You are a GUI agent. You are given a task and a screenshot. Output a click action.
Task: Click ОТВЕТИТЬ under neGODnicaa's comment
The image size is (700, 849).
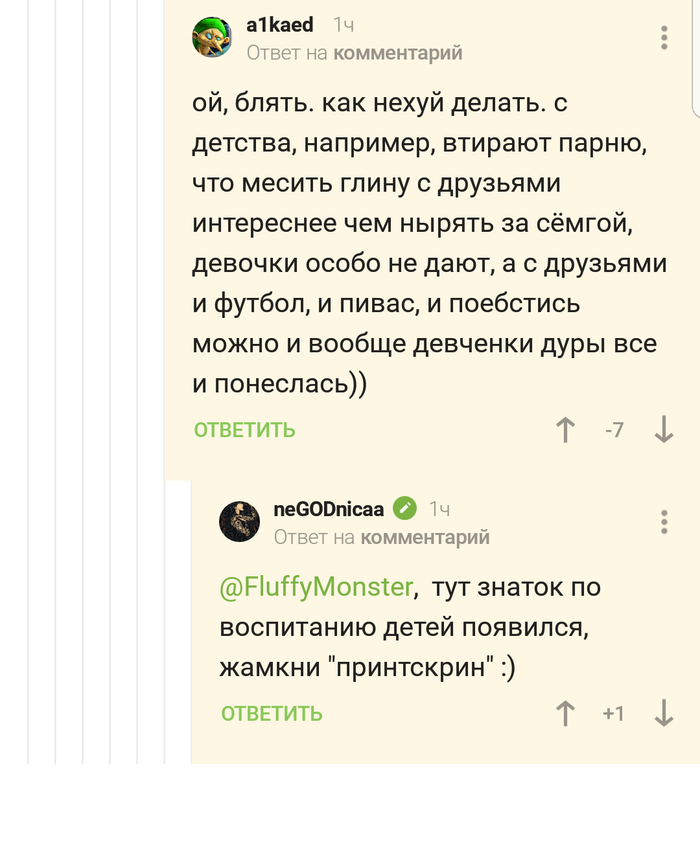tap(272, 713)
